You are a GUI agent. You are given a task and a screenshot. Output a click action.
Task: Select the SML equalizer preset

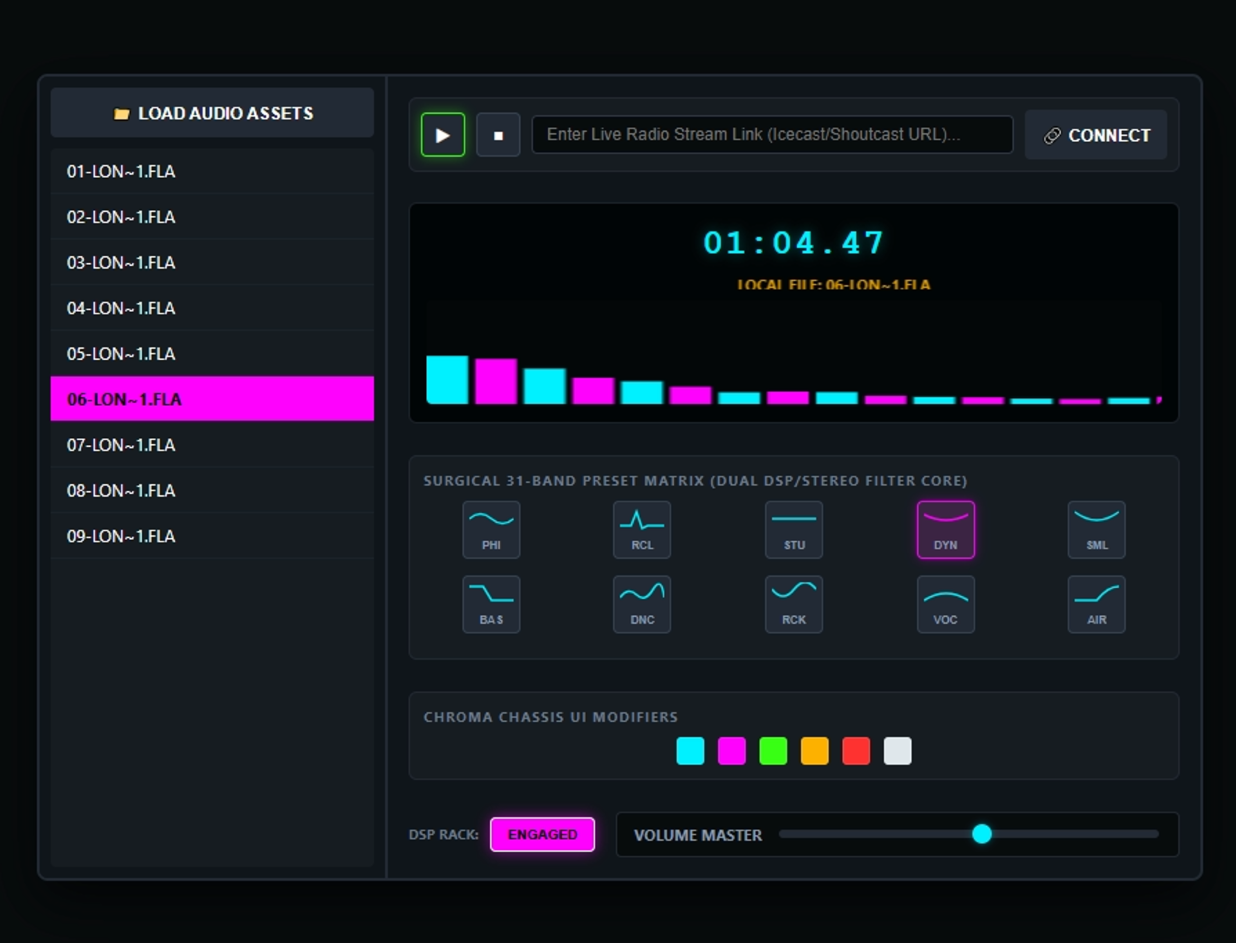click(x=1097, y=529)
